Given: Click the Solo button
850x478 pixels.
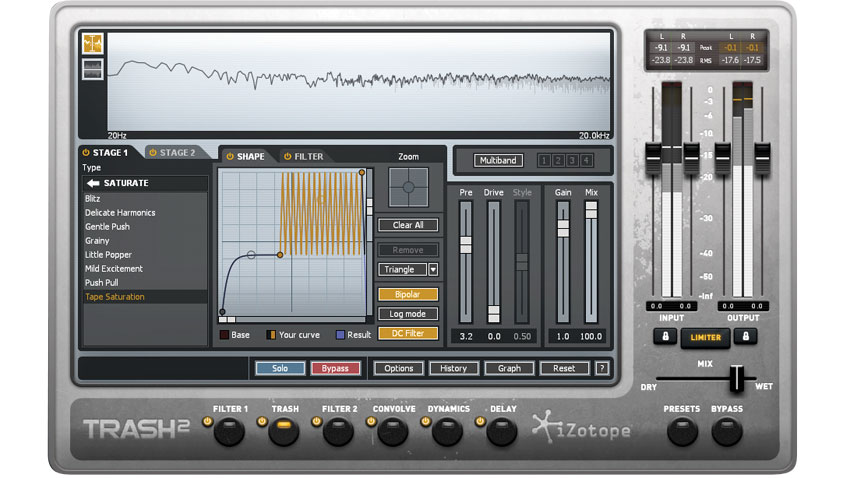Looking at the screenshot, I should 280,369.
